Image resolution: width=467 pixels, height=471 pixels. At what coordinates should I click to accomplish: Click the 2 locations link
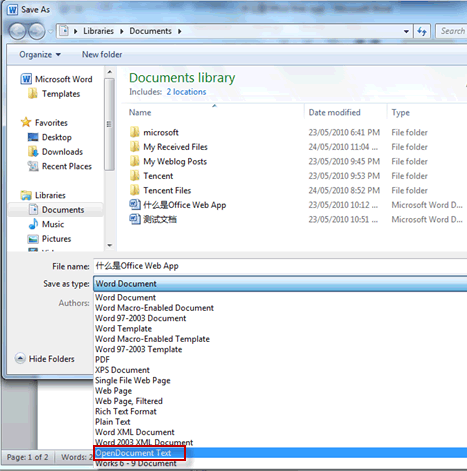(x=186, y=92)
